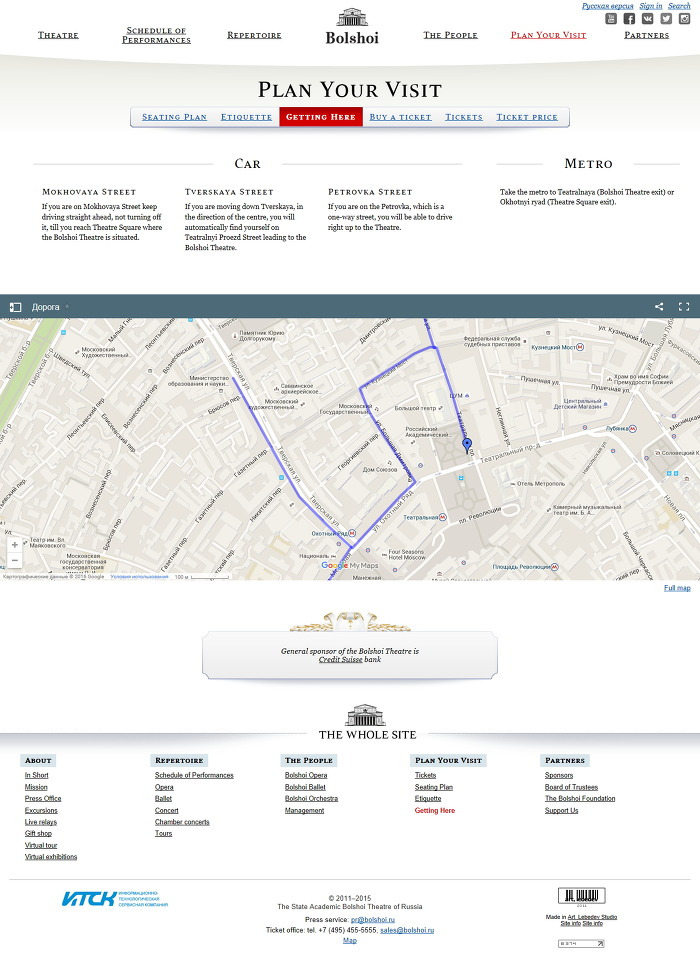The image size is (700, 959).
Task: Email press service at pr@bolshoi.ru
Action: tap(373, 920)
